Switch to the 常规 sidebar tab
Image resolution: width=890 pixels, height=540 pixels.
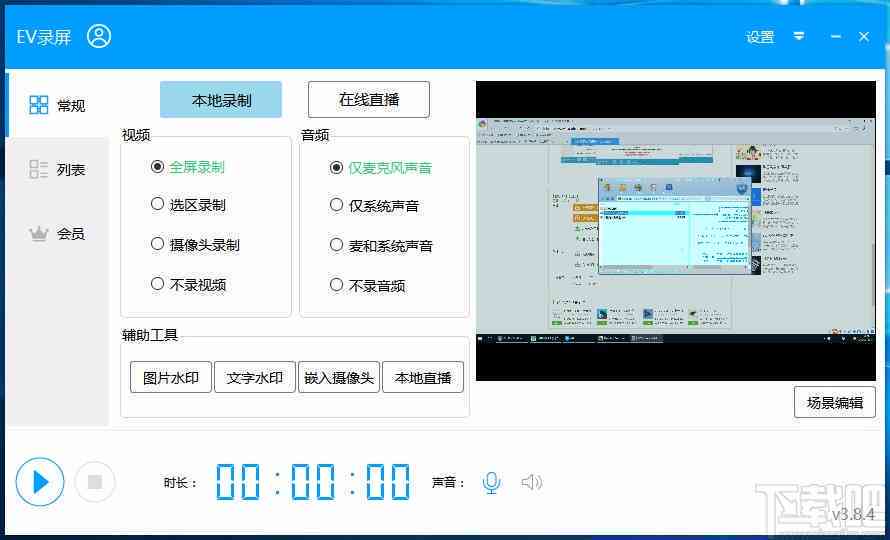[x=57, y=105]
